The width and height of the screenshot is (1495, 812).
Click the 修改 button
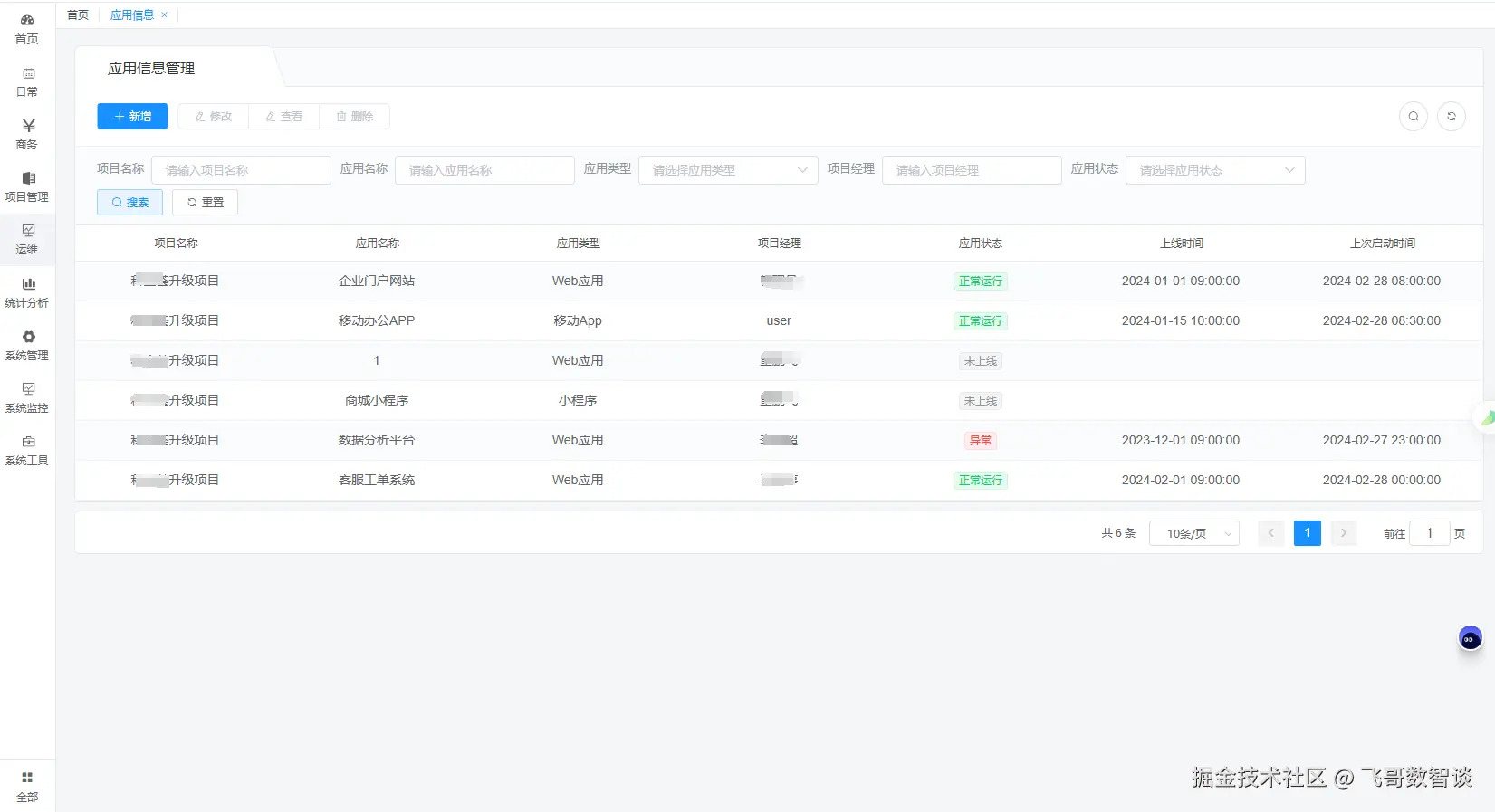tap(214, 116)
